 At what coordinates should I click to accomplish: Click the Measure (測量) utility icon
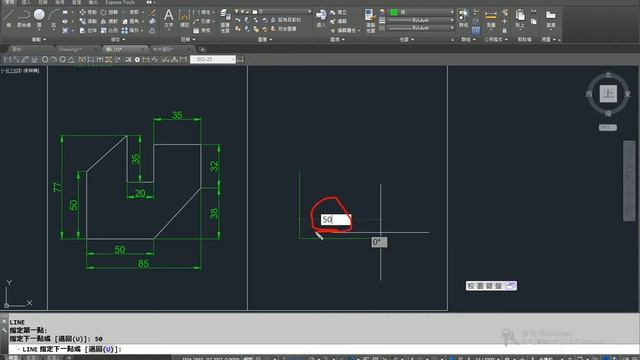click(x=491, y=18)
